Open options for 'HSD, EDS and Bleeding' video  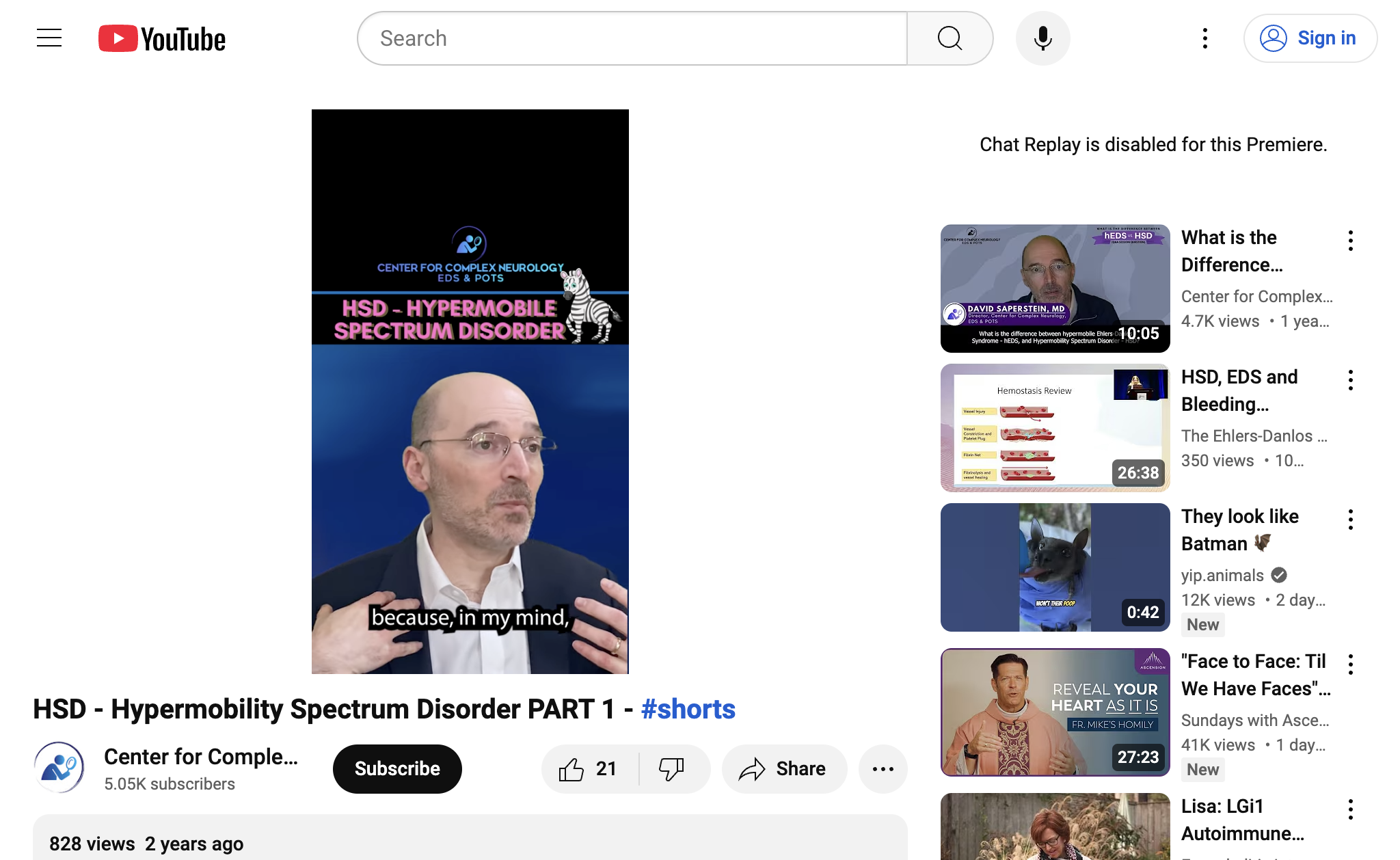[1351, 380]
